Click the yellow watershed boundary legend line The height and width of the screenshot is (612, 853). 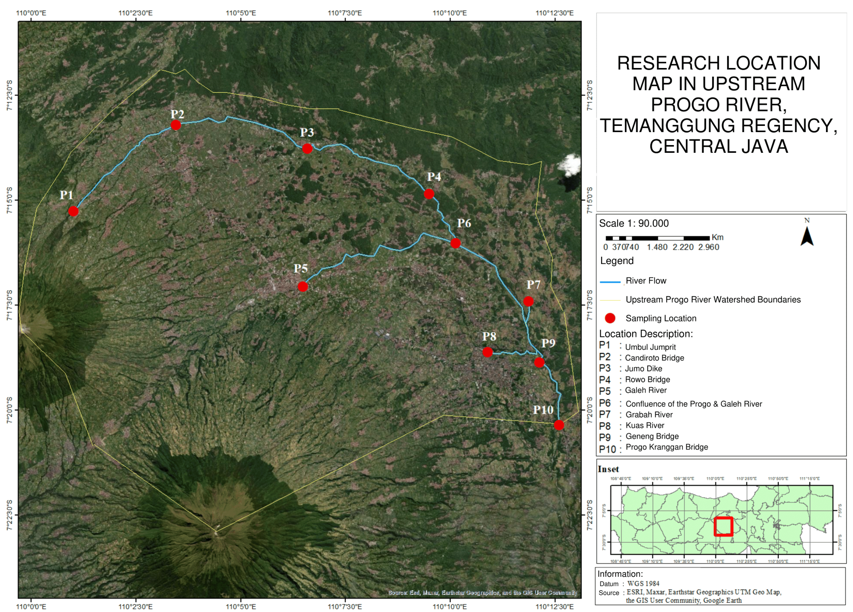click(610, 300)
